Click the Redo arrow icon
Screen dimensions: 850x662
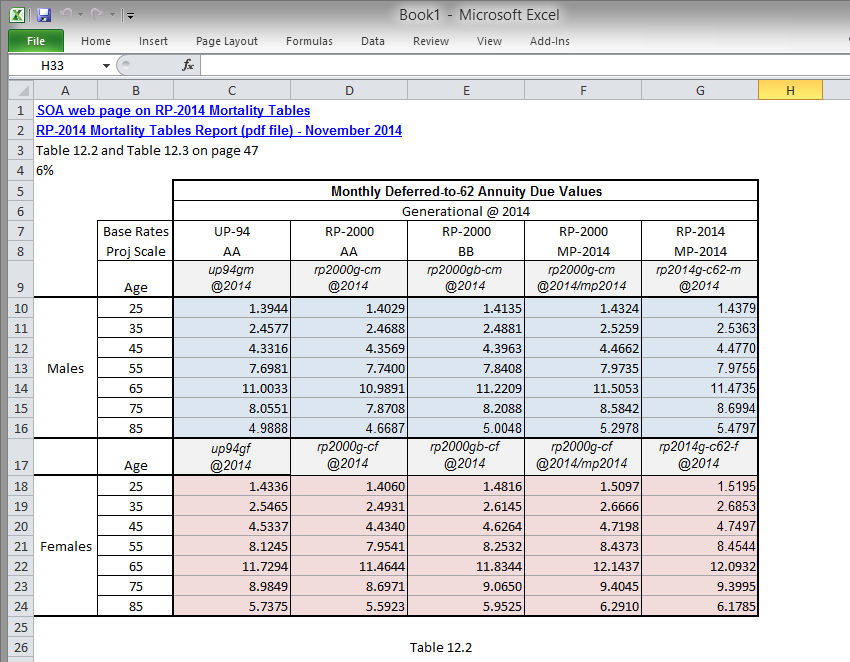click(97, 15)
